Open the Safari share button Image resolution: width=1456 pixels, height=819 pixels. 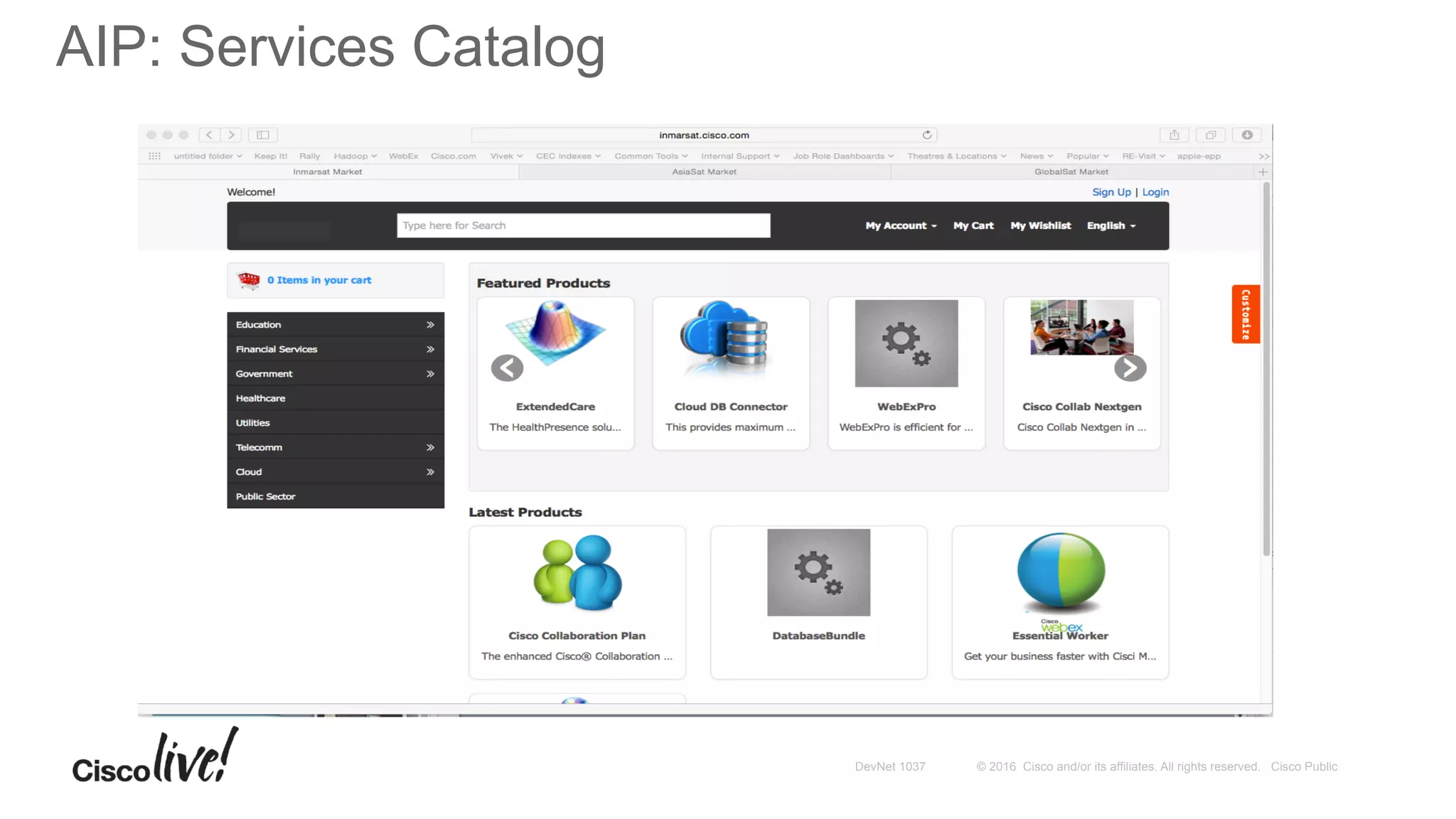coord(1174,134)
